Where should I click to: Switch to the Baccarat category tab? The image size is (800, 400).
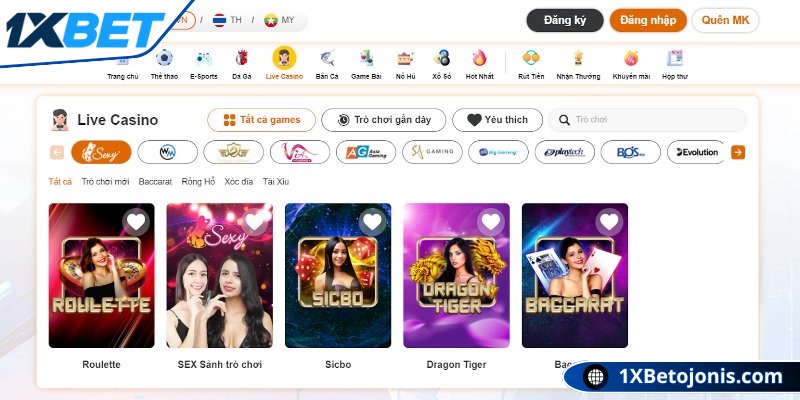click(155, 182)
